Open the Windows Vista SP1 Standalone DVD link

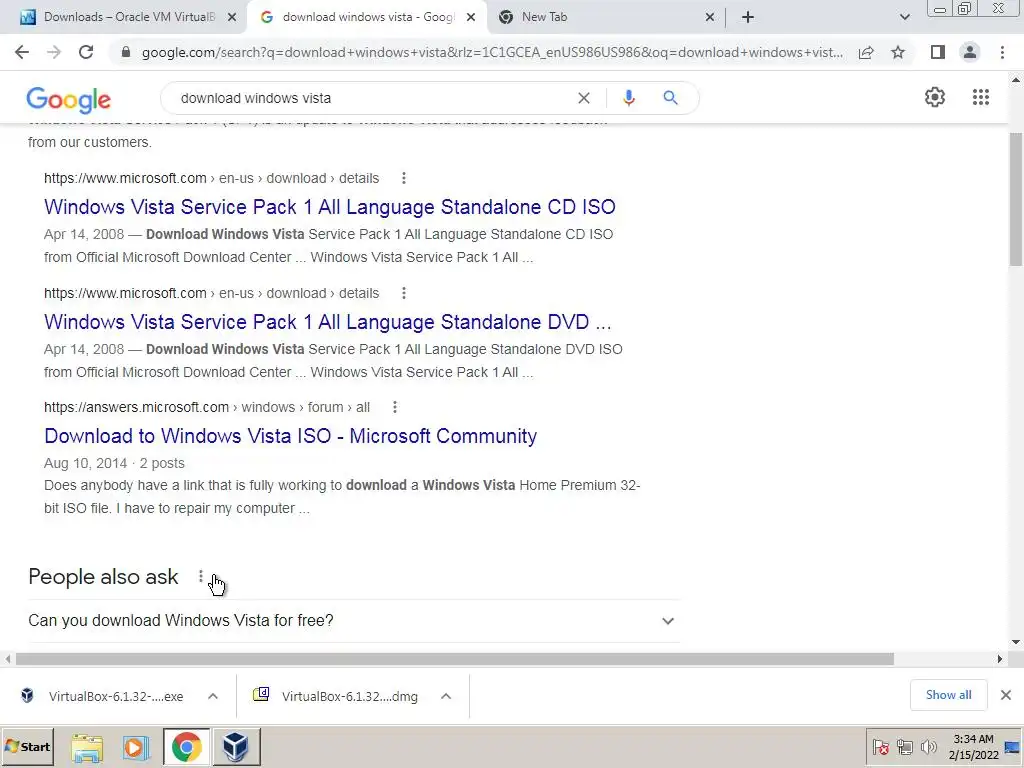tap(328, 322)
